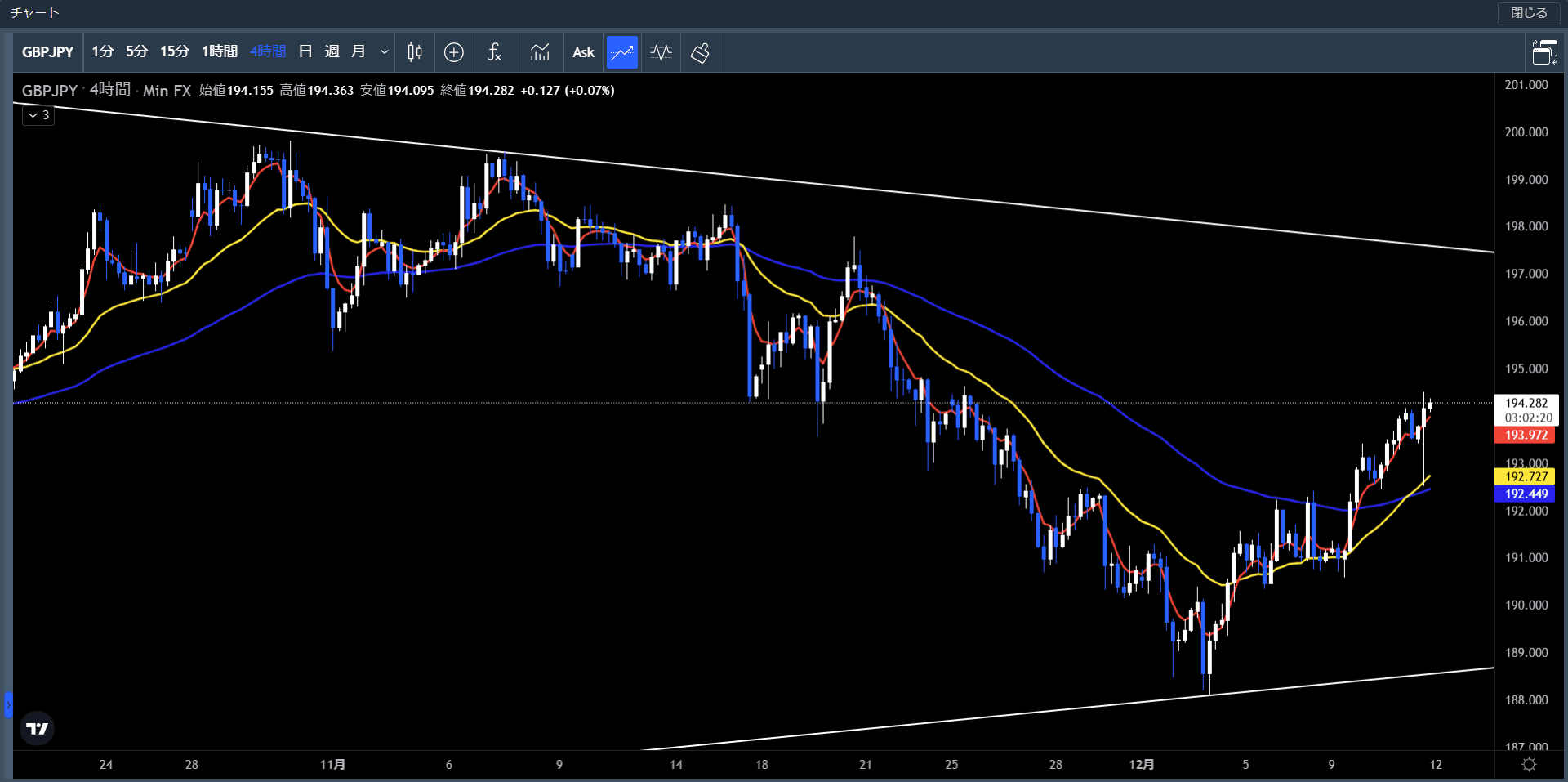Click the blue MA value 192.449
1568x782 pixels.
(1525, 494)
